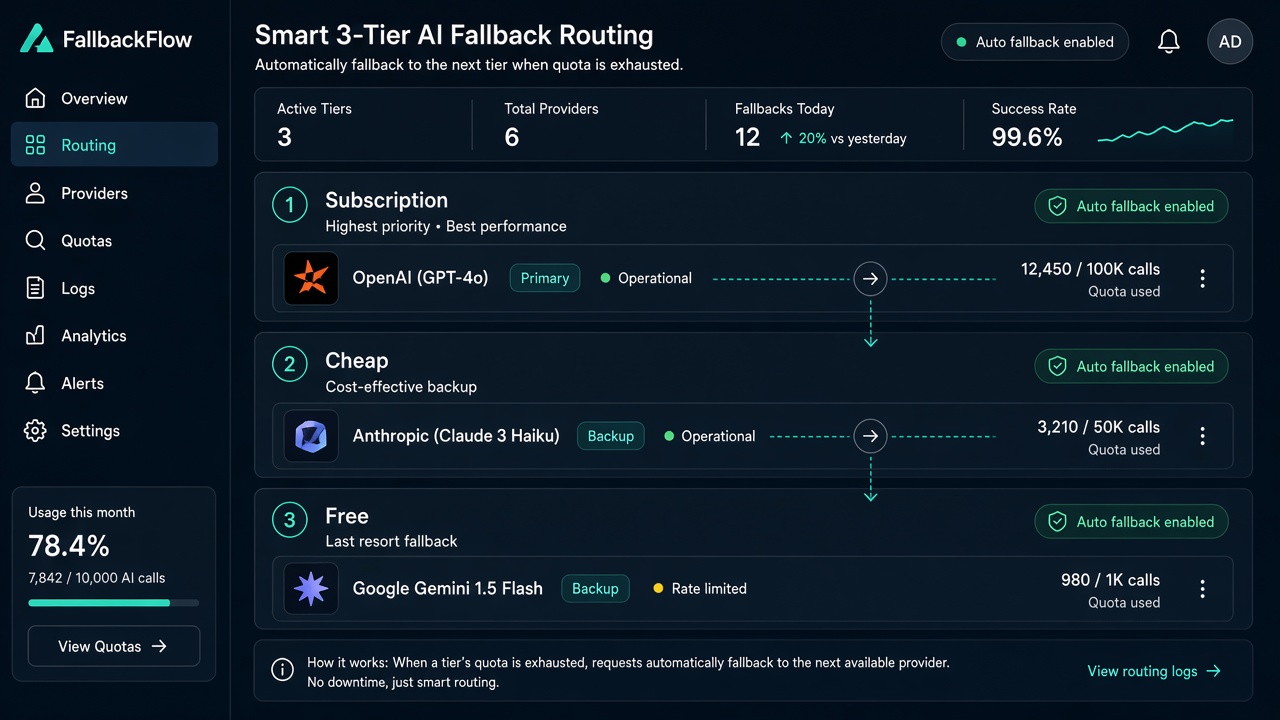1280x720 pixels.
Task: Click the Settings gear icon
Action: (x=35, y=431)
